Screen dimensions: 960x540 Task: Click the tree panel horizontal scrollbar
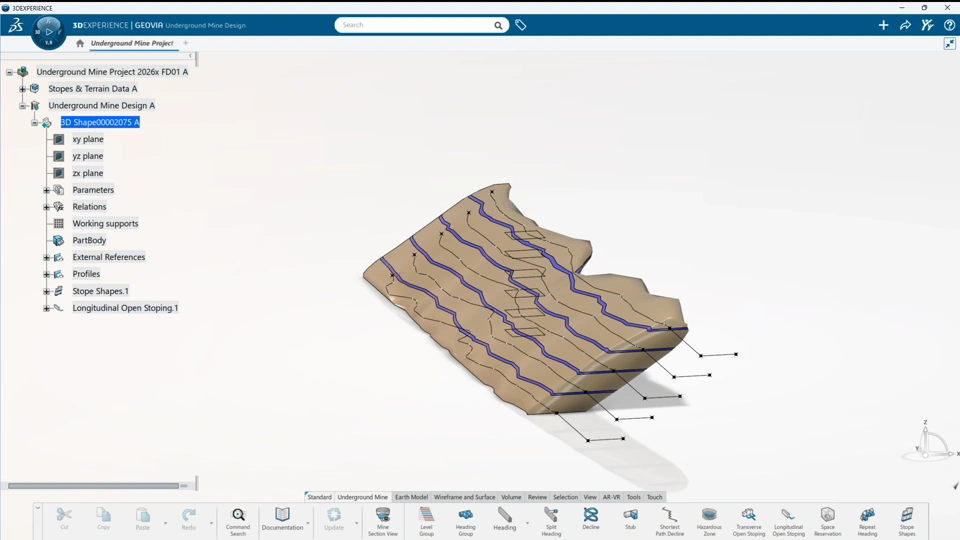93,486
